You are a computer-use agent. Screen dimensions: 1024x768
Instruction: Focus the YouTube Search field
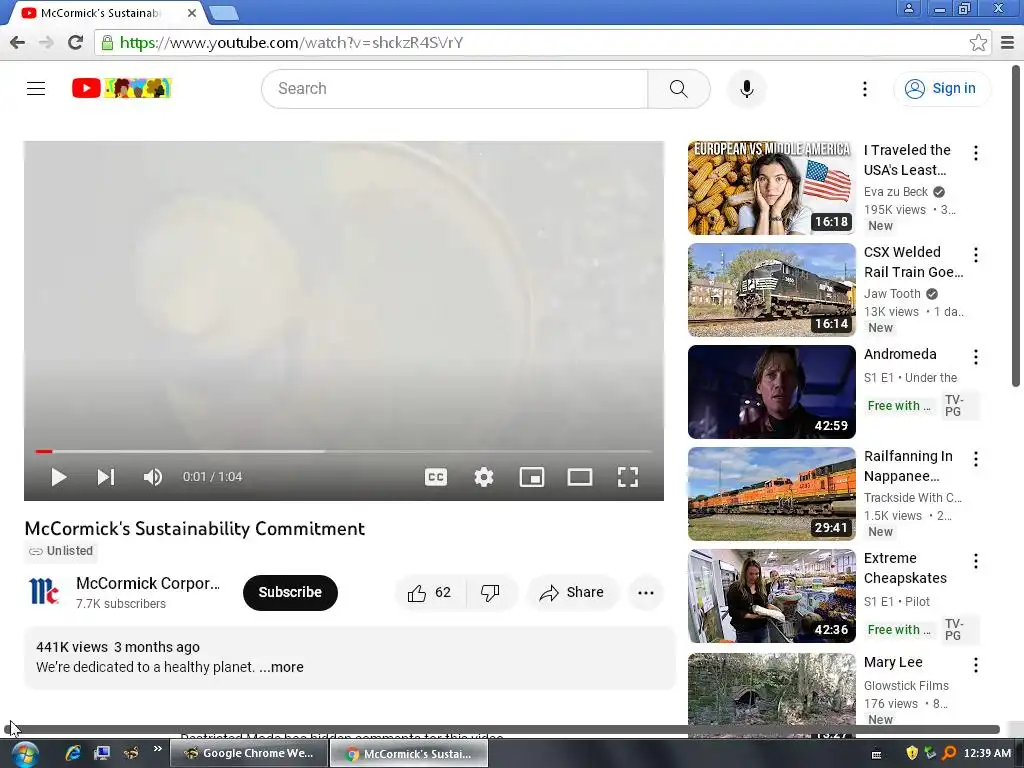[x=455, y=89]
